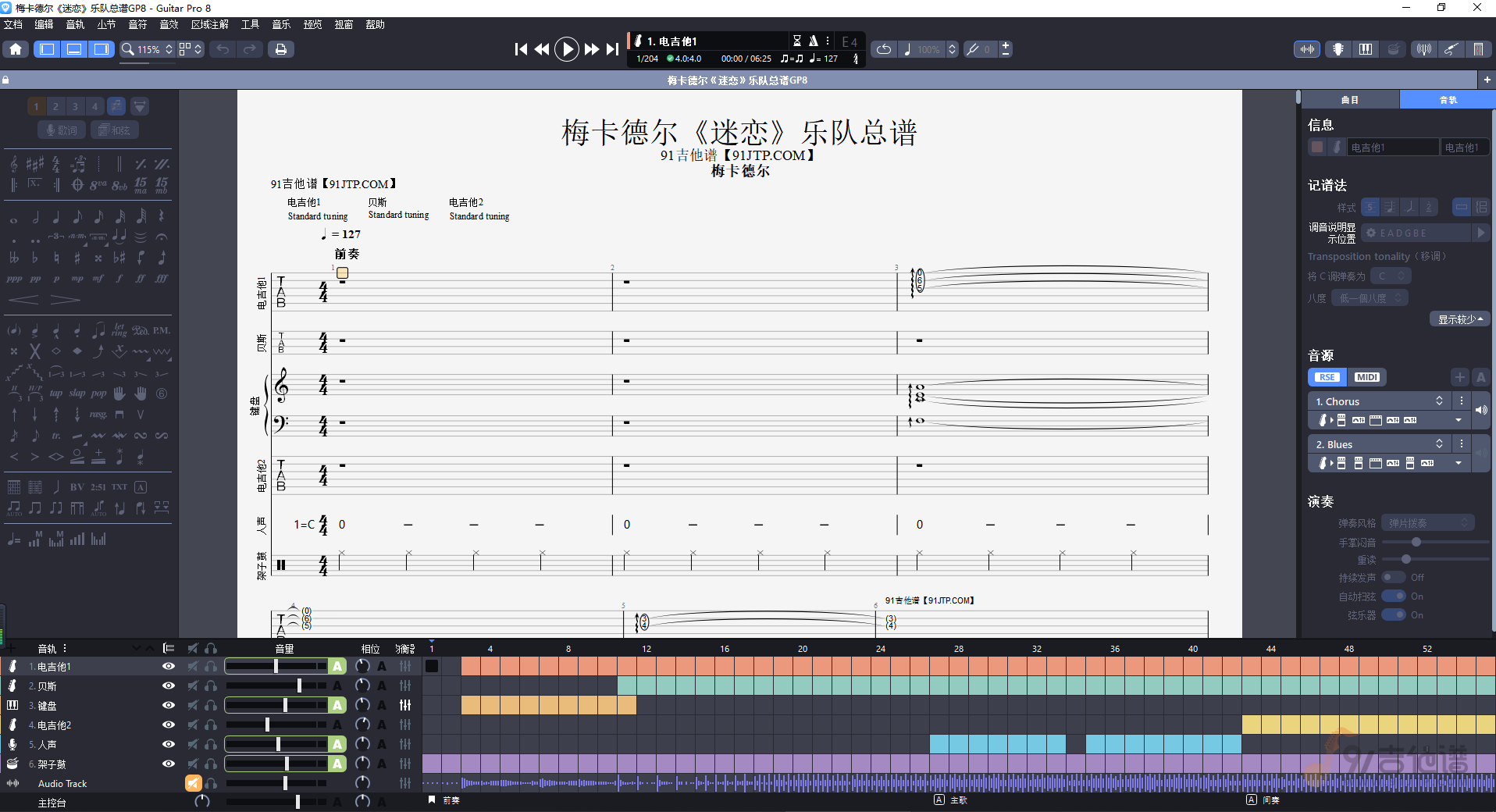
Task: Unmute the Audio Track
Action: tap(193, 783)
